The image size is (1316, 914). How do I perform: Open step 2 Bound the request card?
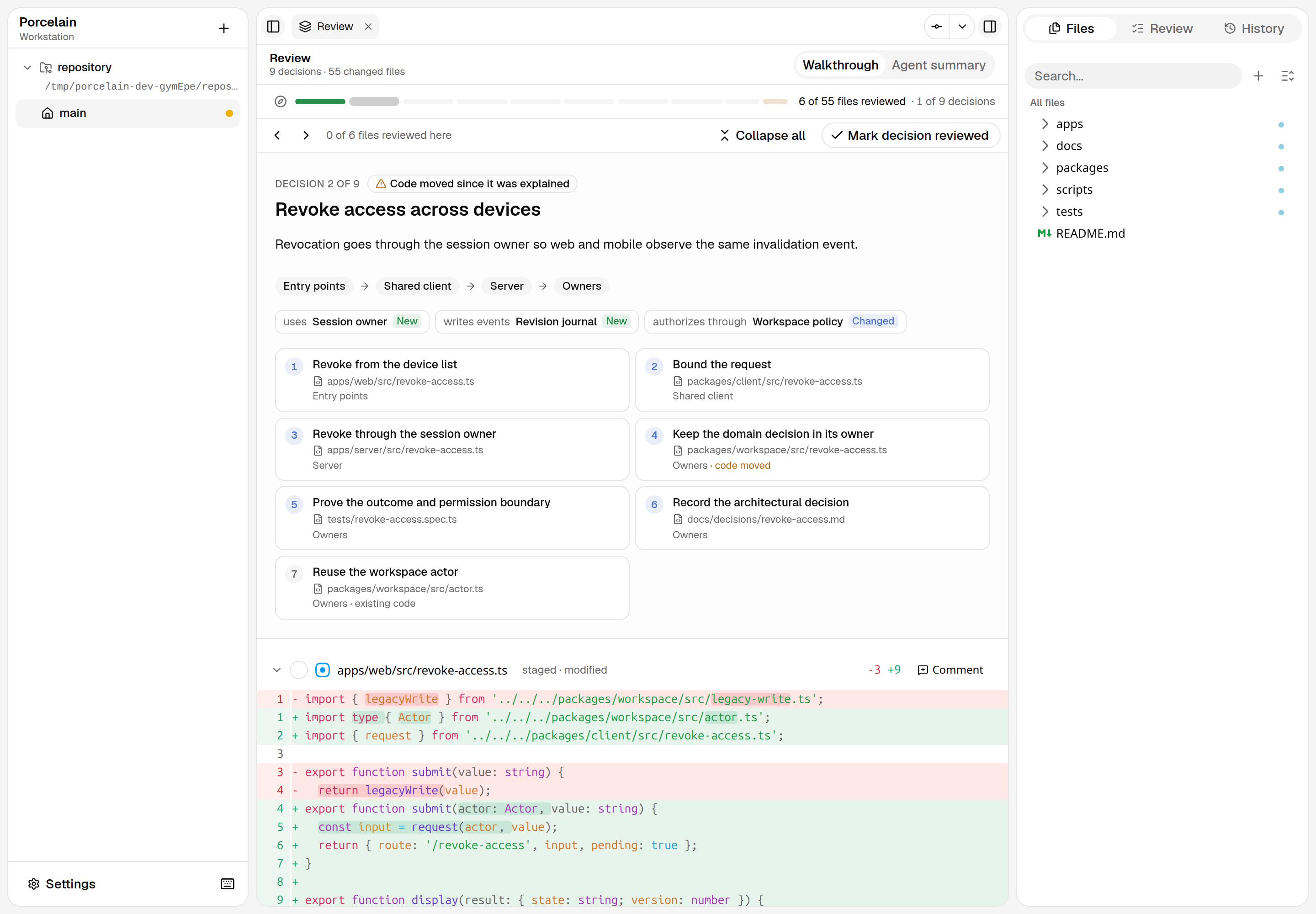point(812,380)
